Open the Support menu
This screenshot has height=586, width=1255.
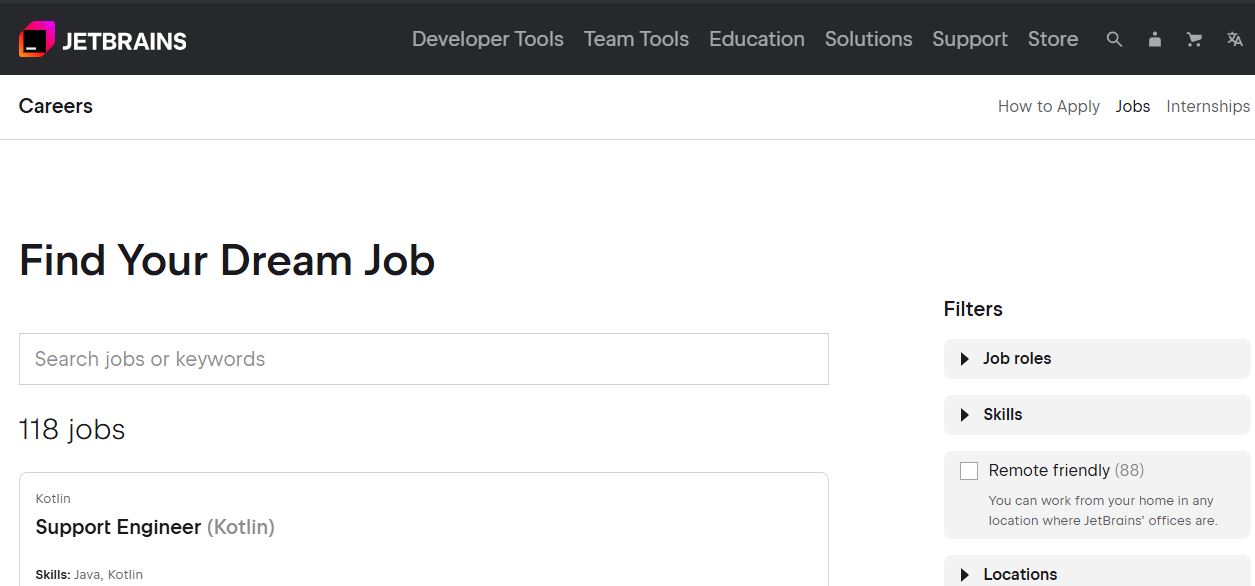tap(969, 39)
